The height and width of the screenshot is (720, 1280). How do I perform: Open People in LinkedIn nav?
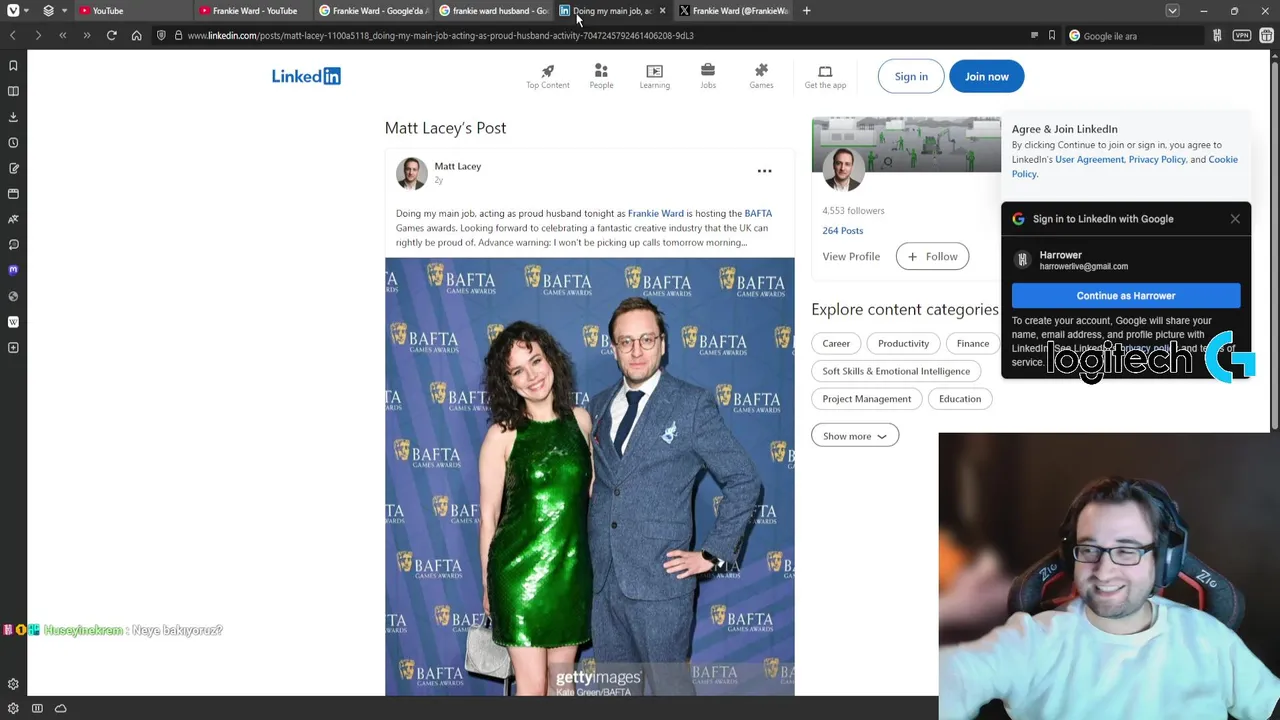tap(601, 77)
